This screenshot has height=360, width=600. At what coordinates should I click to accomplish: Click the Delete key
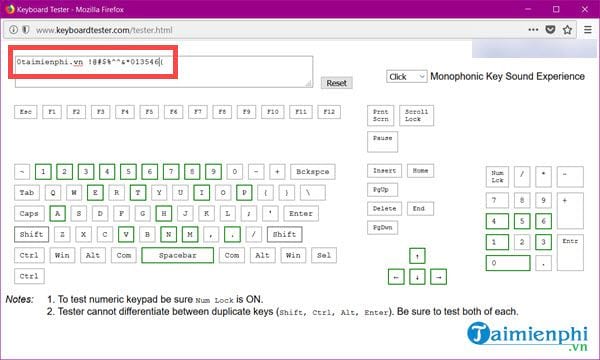coord(385,209)
